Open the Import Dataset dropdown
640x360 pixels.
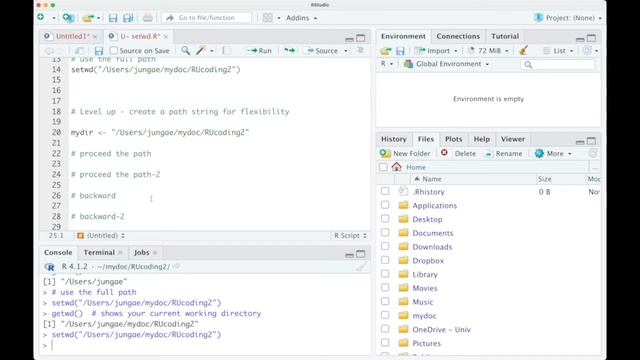[x=437, y=51]
